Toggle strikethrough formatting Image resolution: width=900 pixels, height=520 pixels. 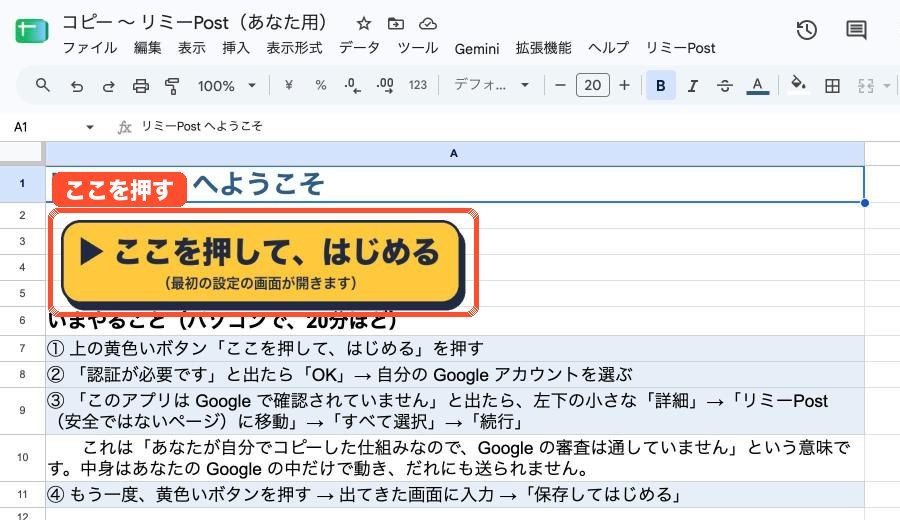click(725, 86)
